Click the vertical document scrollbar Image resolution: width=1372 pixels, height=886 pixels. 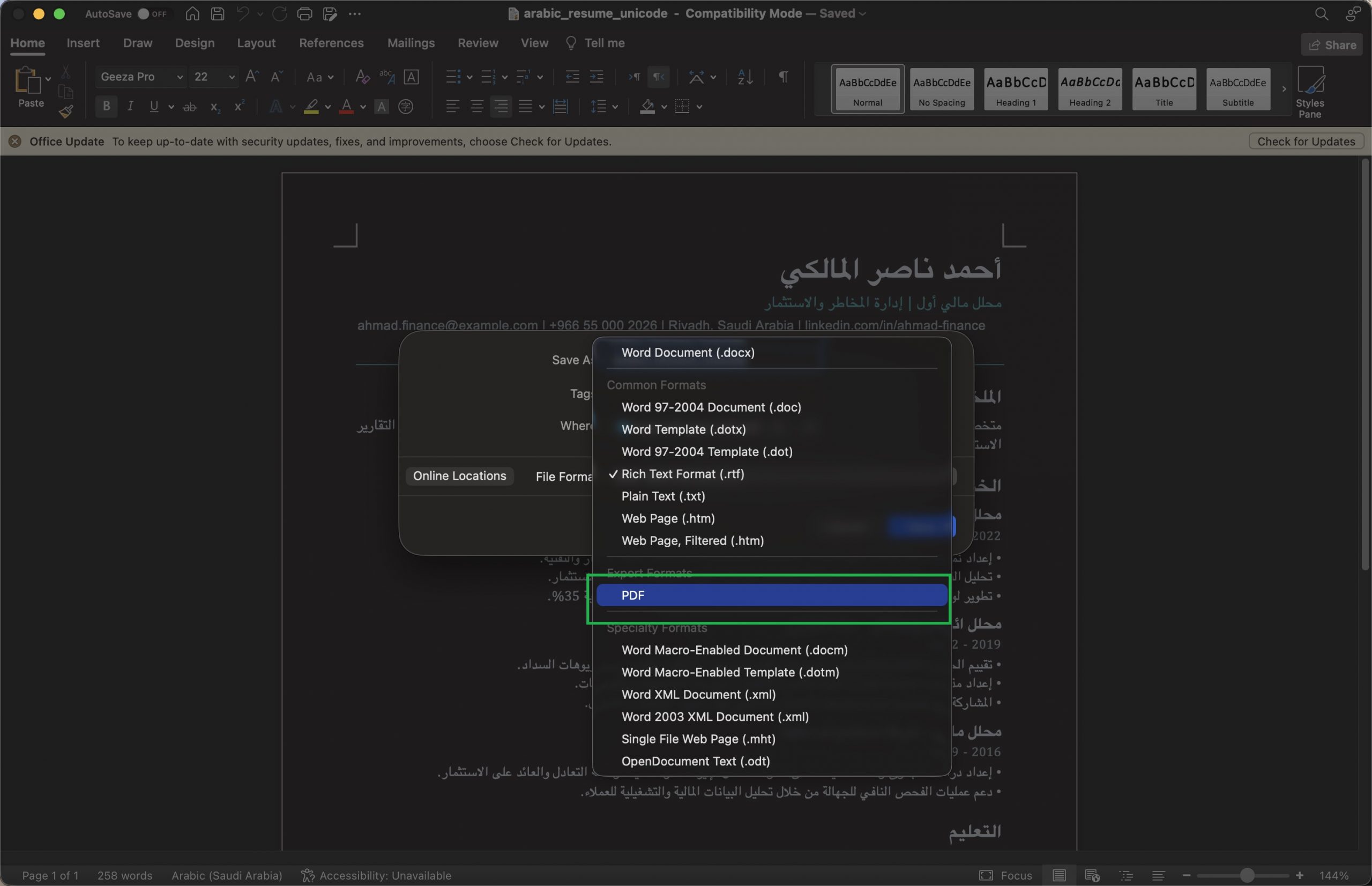(1365, 366)
